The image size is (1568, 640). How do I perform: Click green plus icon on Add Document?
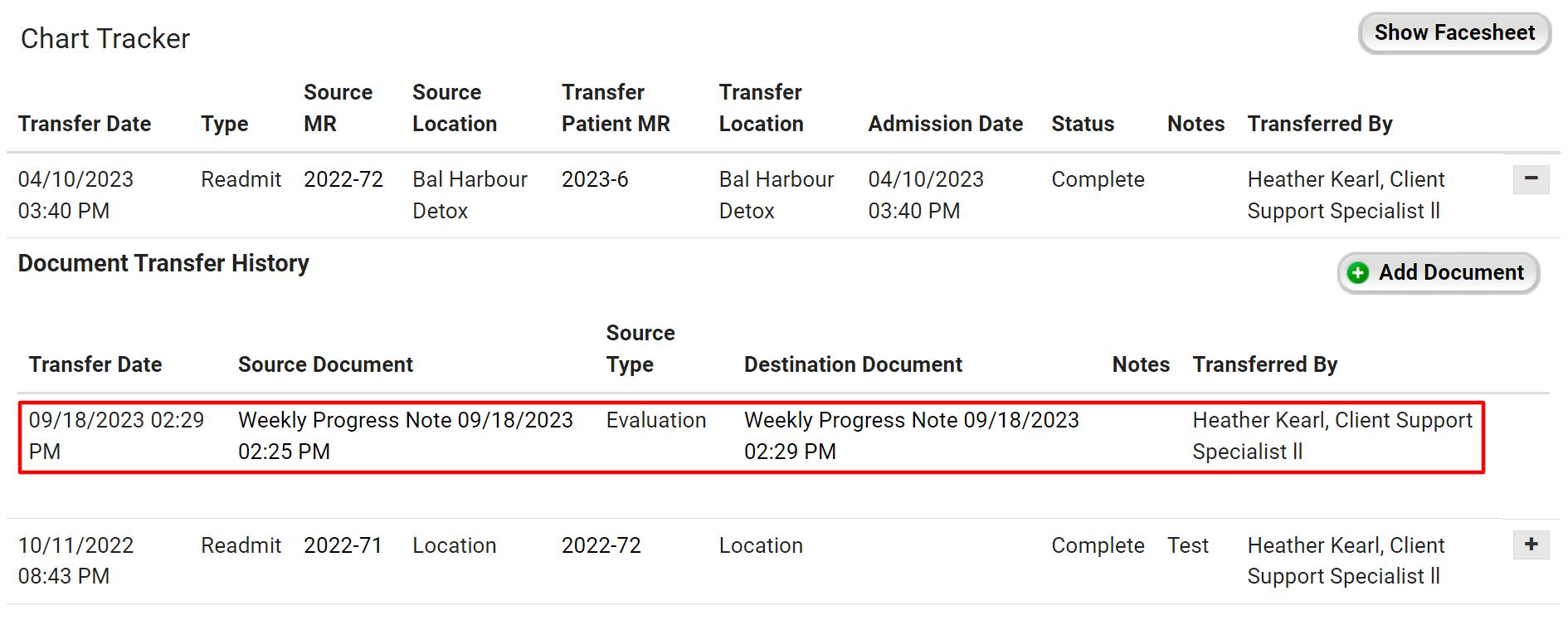point(1358,273)
